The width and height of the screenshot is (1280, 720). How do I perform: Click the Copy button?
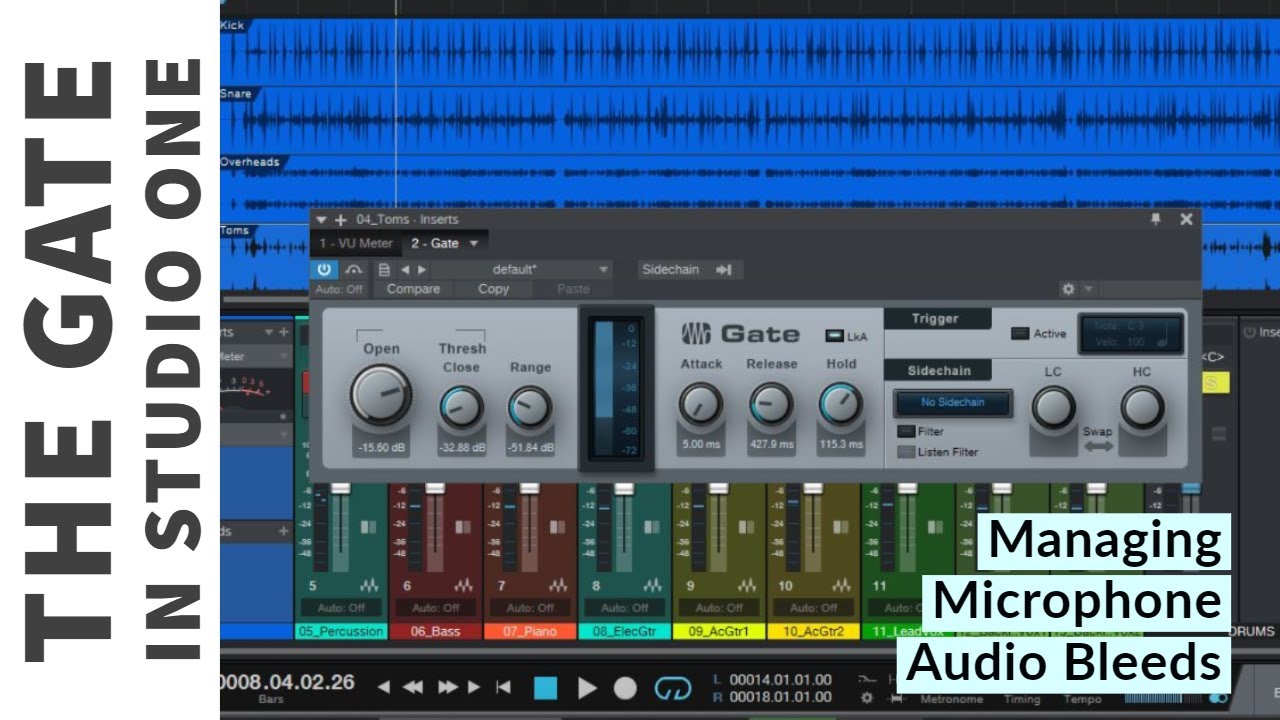pyautogui.click(x=493, y=289)
